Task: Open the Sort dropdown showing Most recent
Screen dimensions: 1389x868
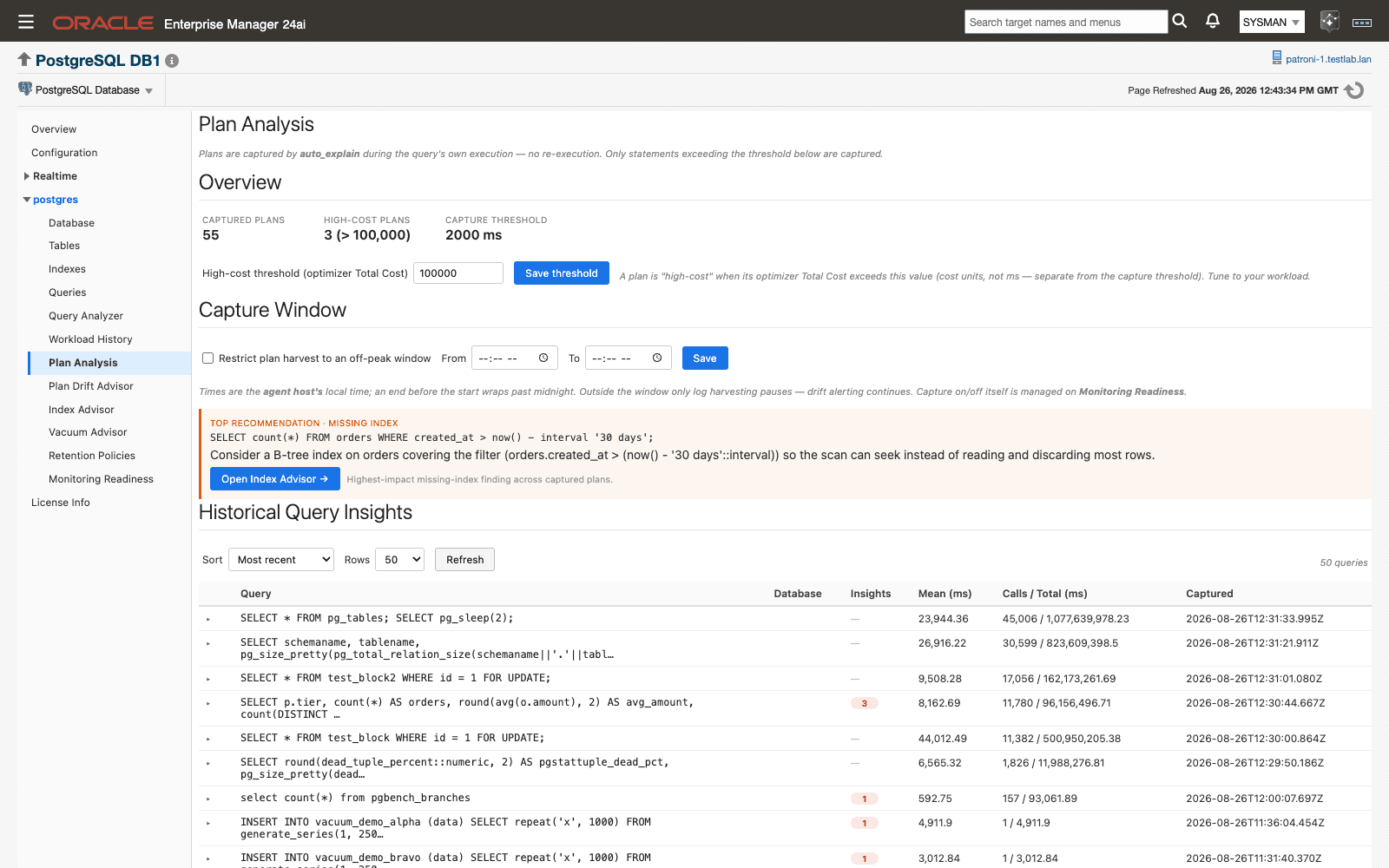Action: coord(281,559)
